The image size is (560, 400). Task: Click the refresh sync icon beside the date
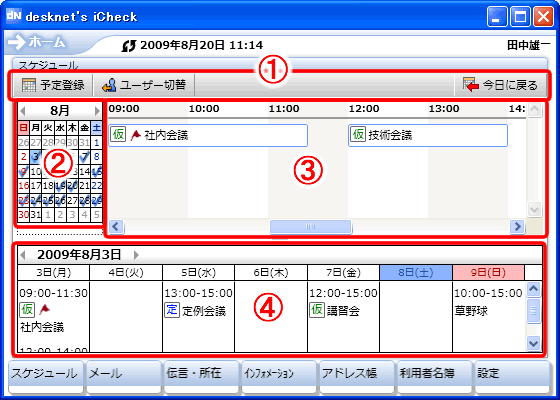[x=129, y=46]
